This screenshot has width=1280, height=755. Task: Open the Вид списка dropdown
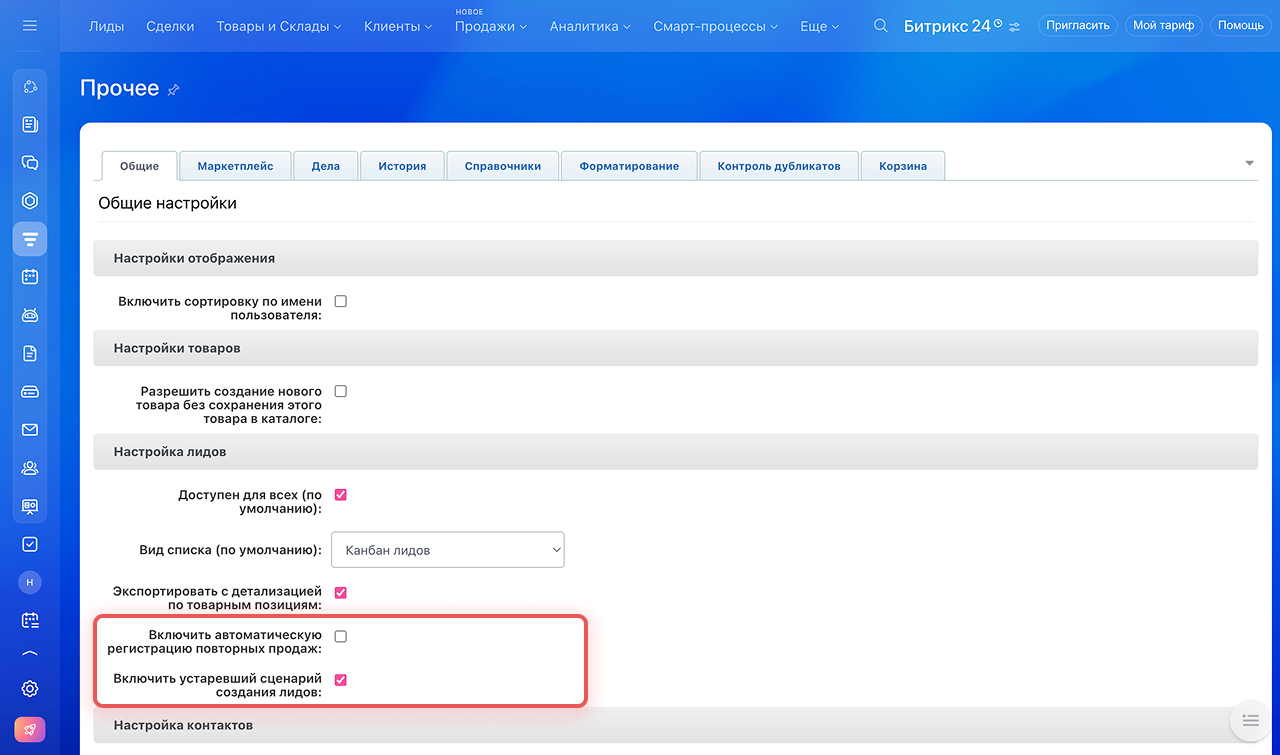point(448,549)
